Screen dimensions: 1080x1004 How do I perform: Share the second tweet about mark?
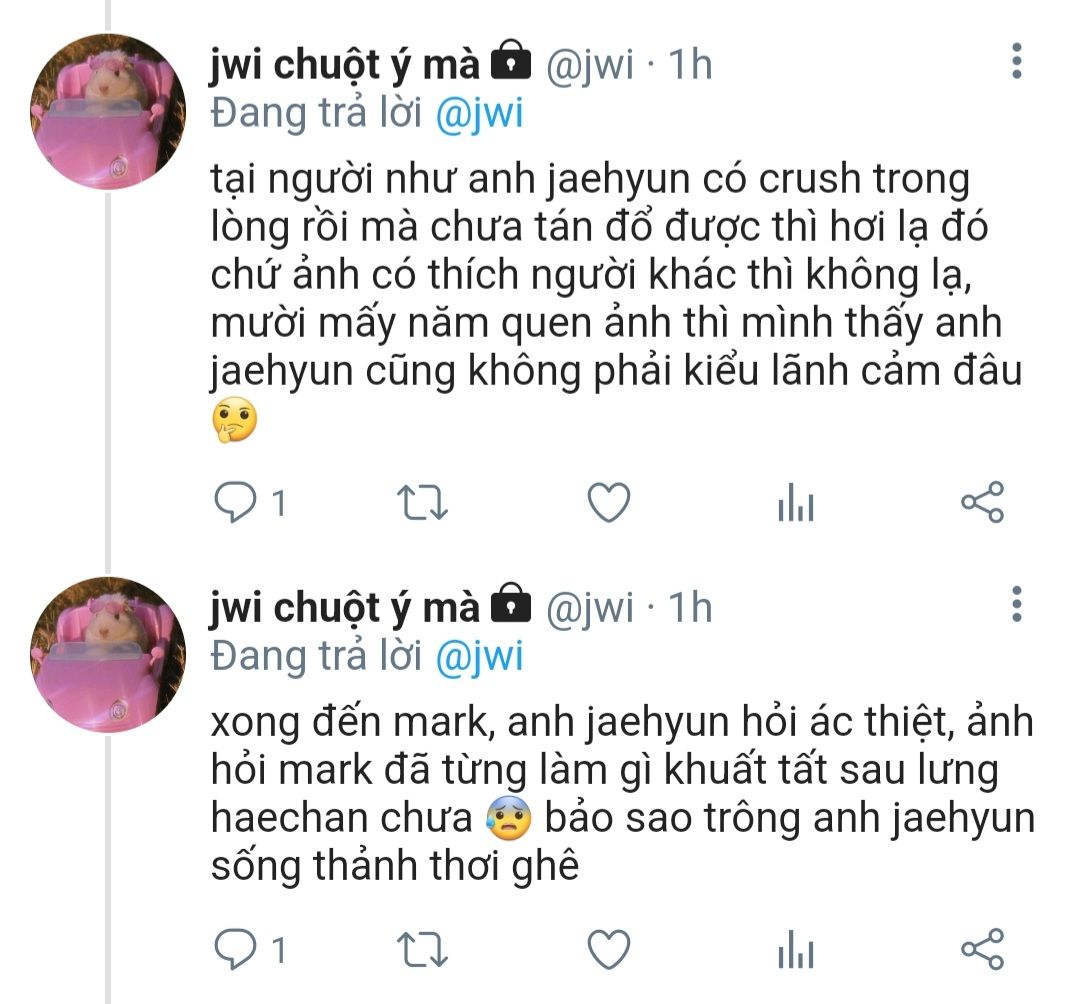click(983, 950)
